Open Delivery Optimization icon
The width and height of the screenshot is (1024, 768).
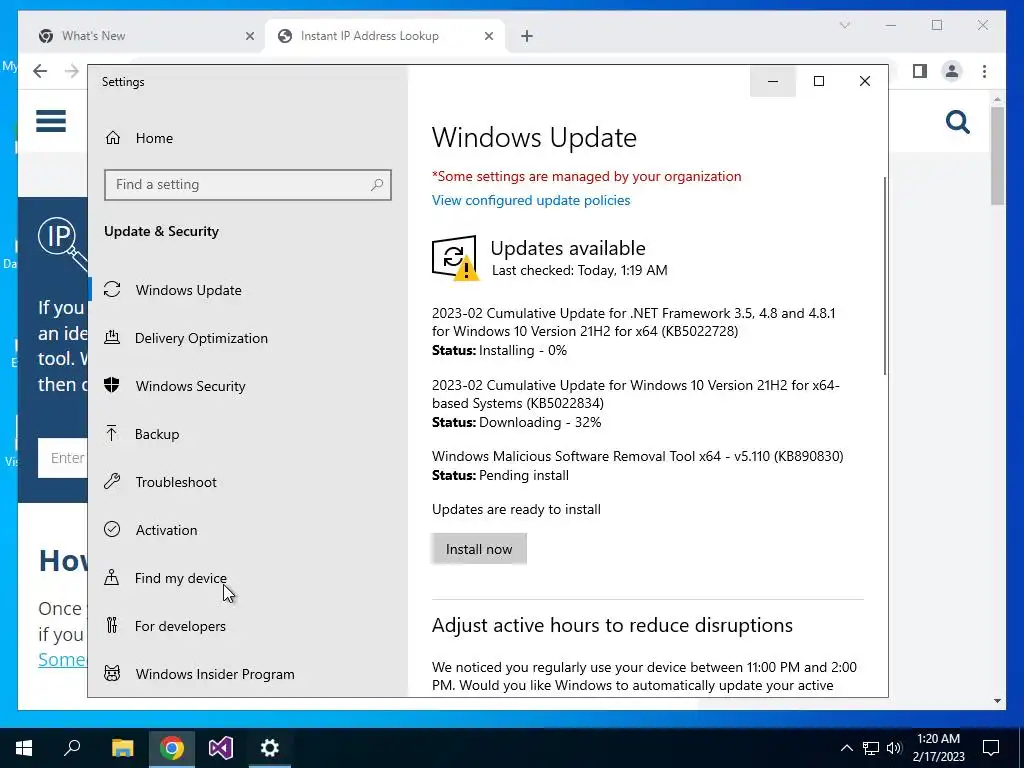pos(112,338)
